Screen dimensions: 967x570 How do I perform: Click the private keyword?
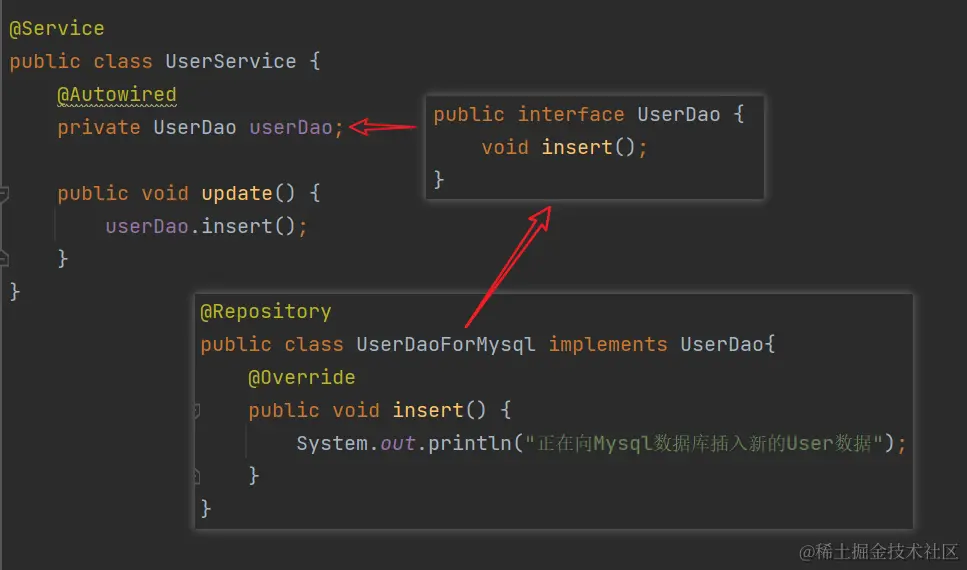pyautogui.click(x=99, y=128)
